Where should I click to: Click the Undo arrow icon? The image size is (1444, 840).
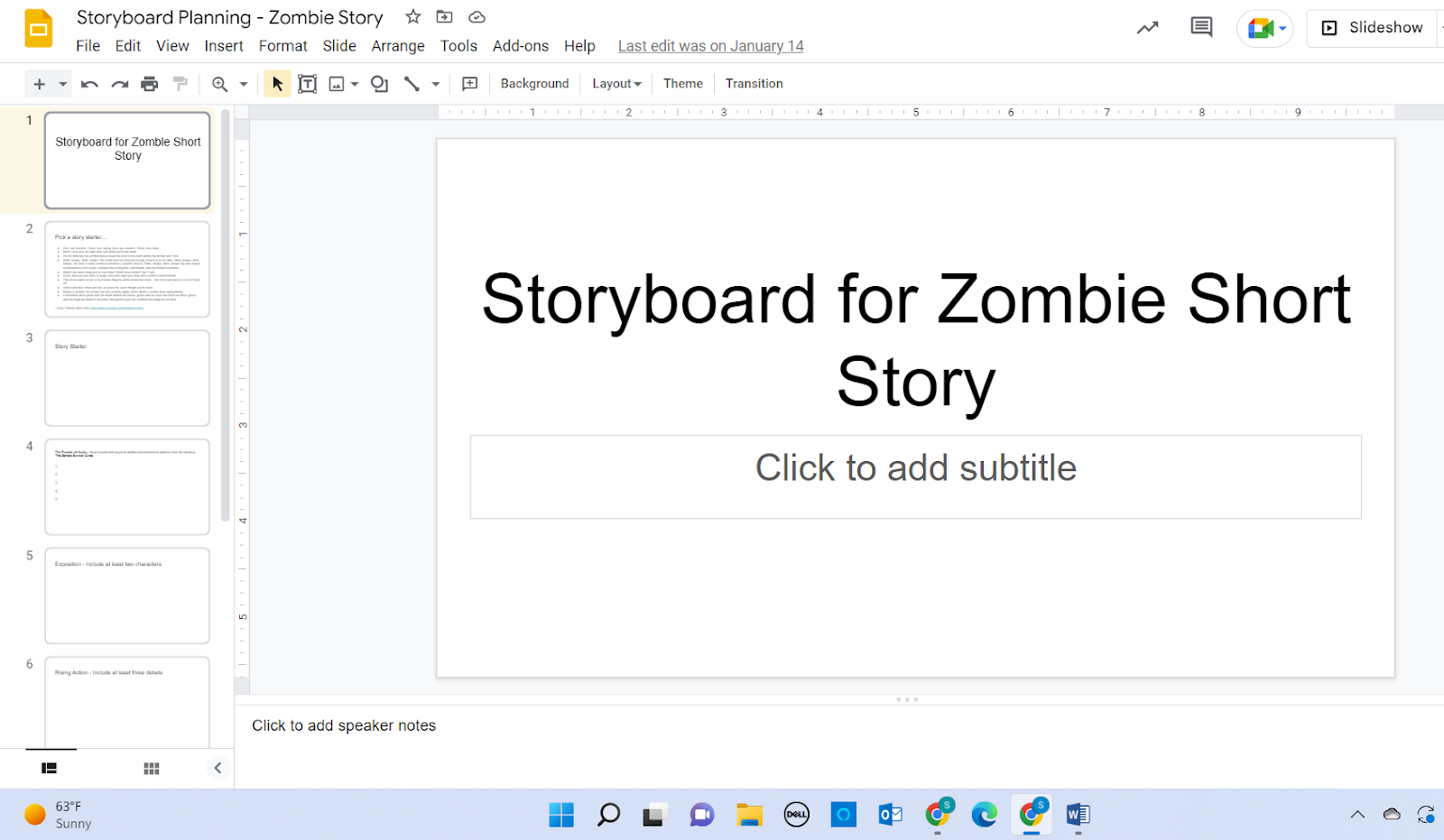pyautogui.click(x=89, y=84)
